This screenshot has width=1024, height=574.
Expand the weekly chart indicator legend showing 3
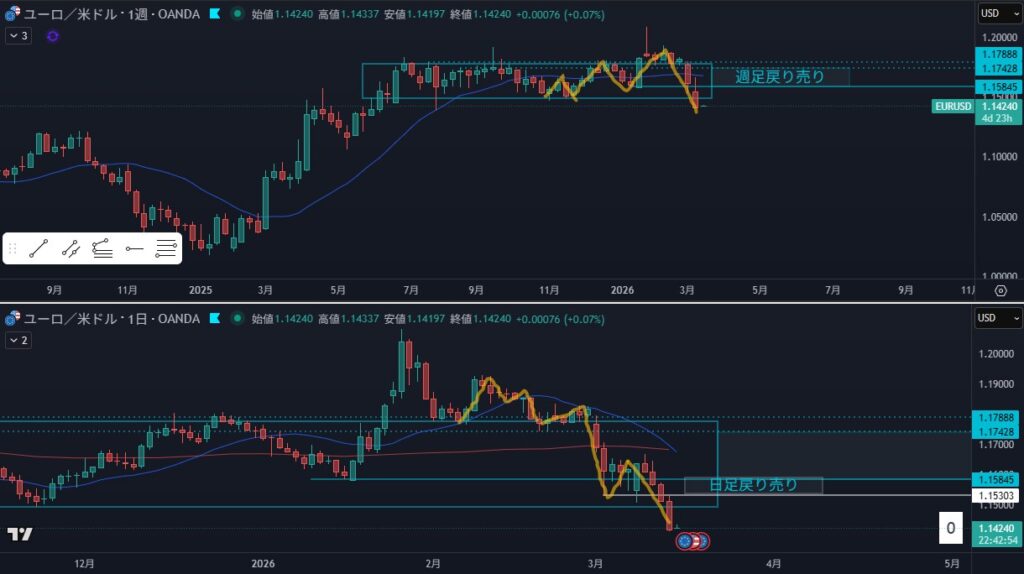[x=18, y=36]
